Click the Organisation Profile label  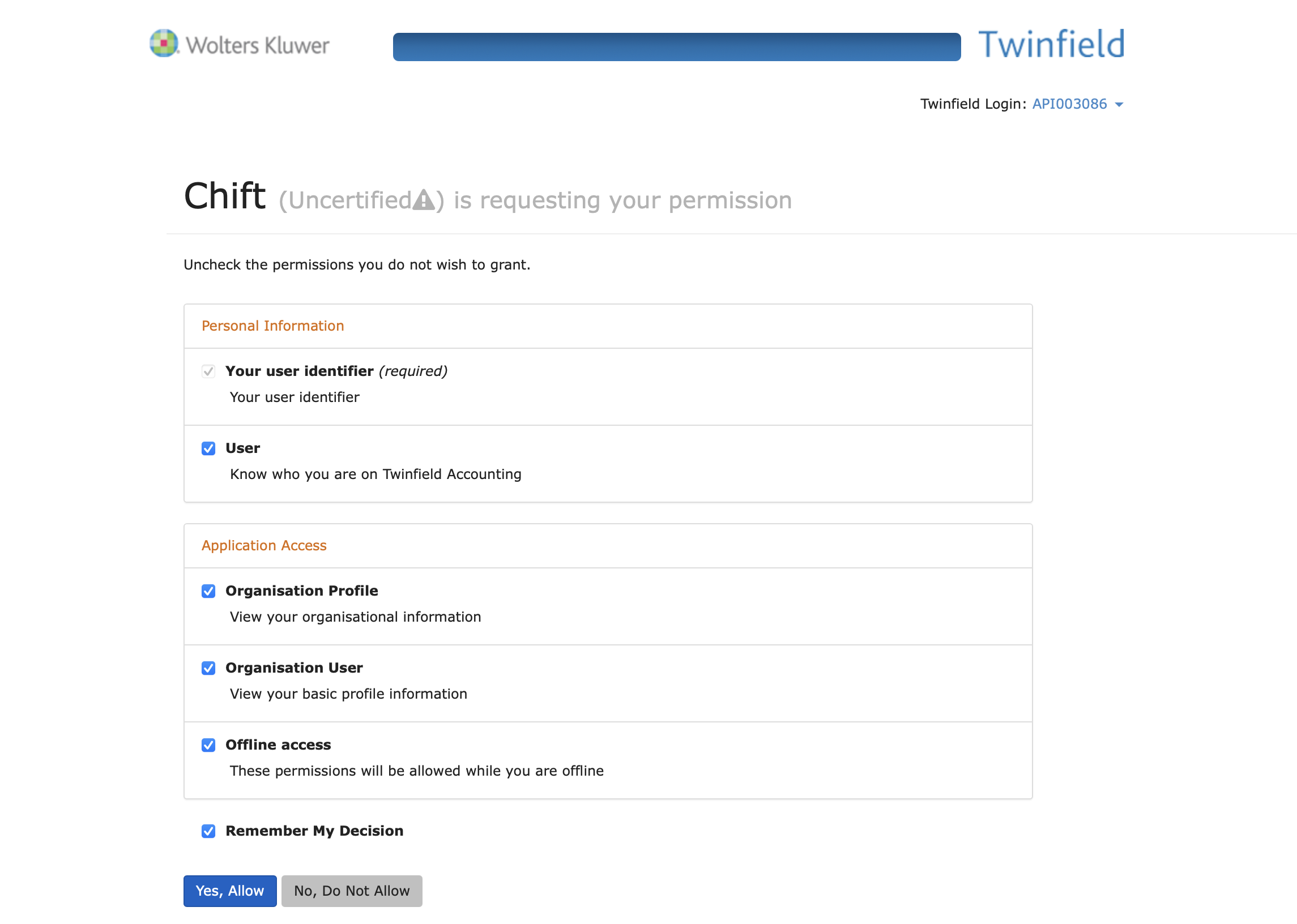pos(302,591)
